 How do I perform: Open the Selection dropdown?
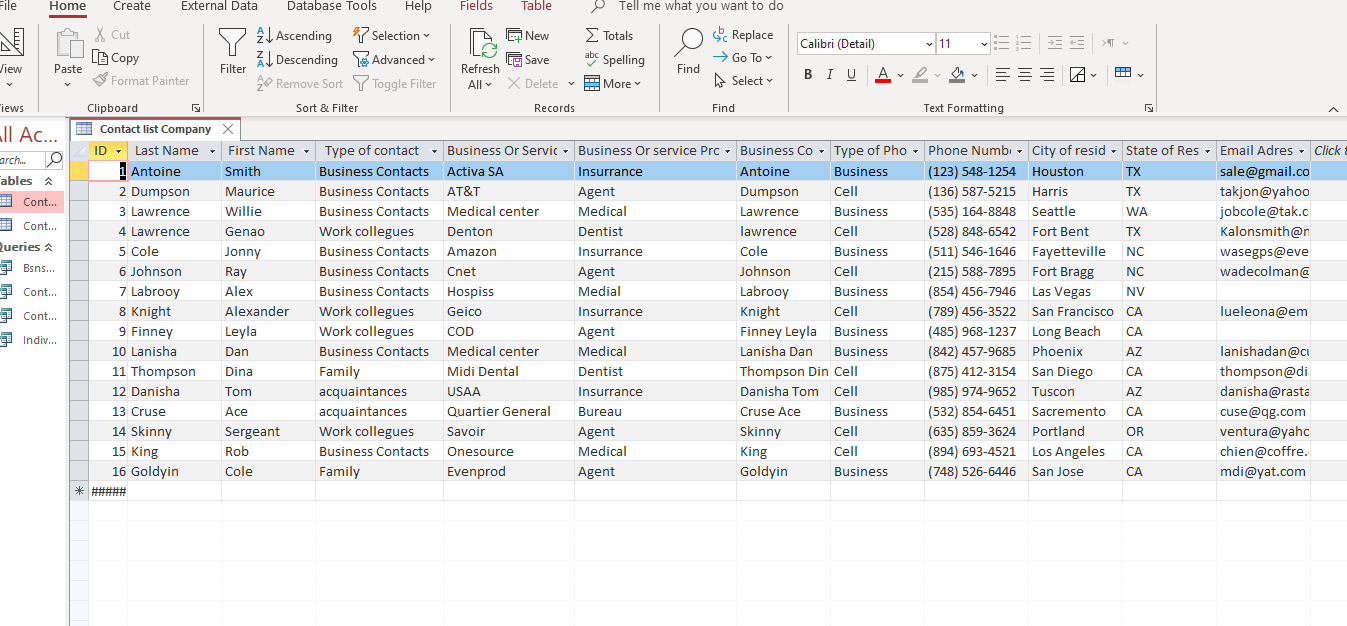point(392,35)
